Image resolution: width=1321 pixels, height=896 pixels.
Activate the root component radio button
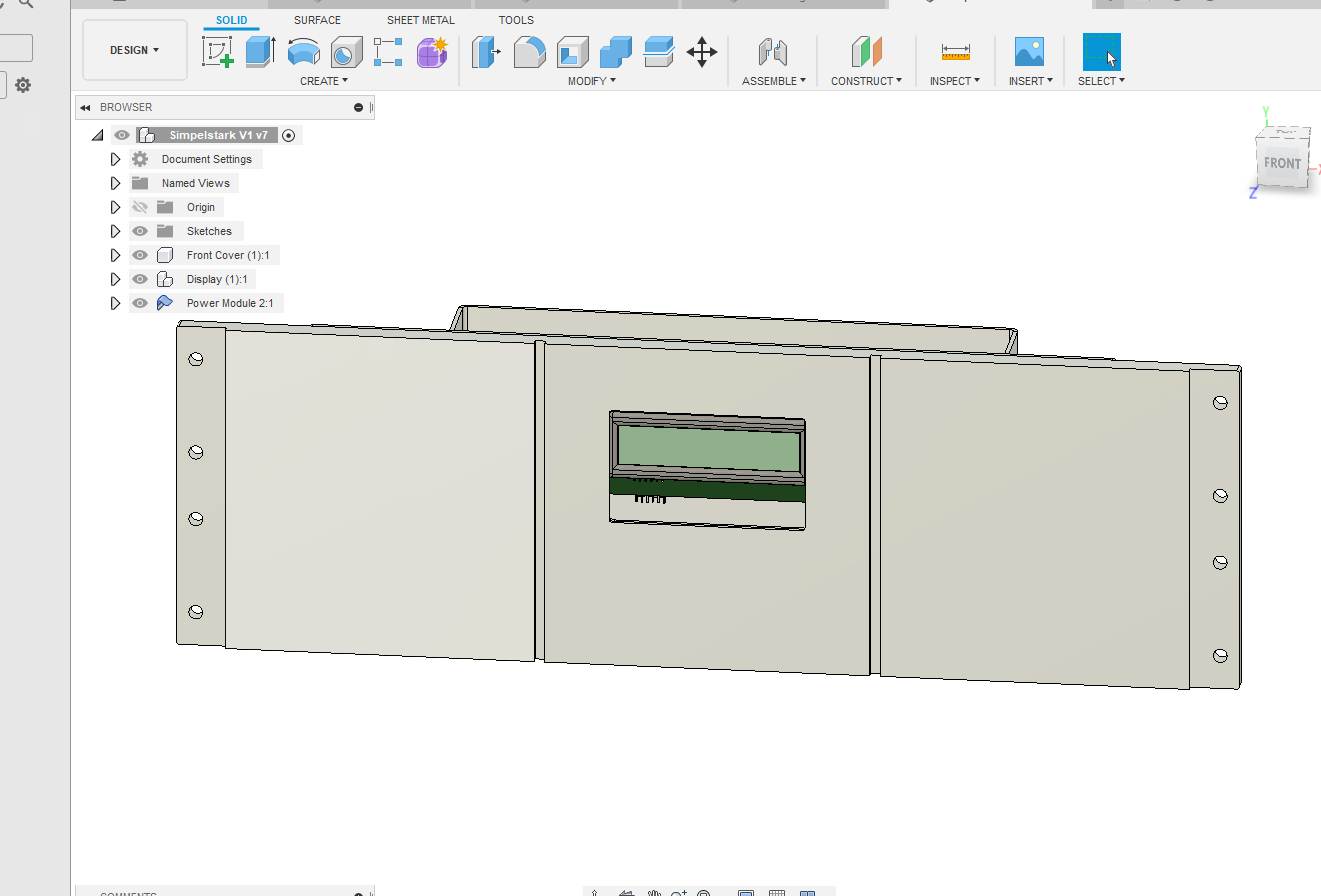(289, 135)
